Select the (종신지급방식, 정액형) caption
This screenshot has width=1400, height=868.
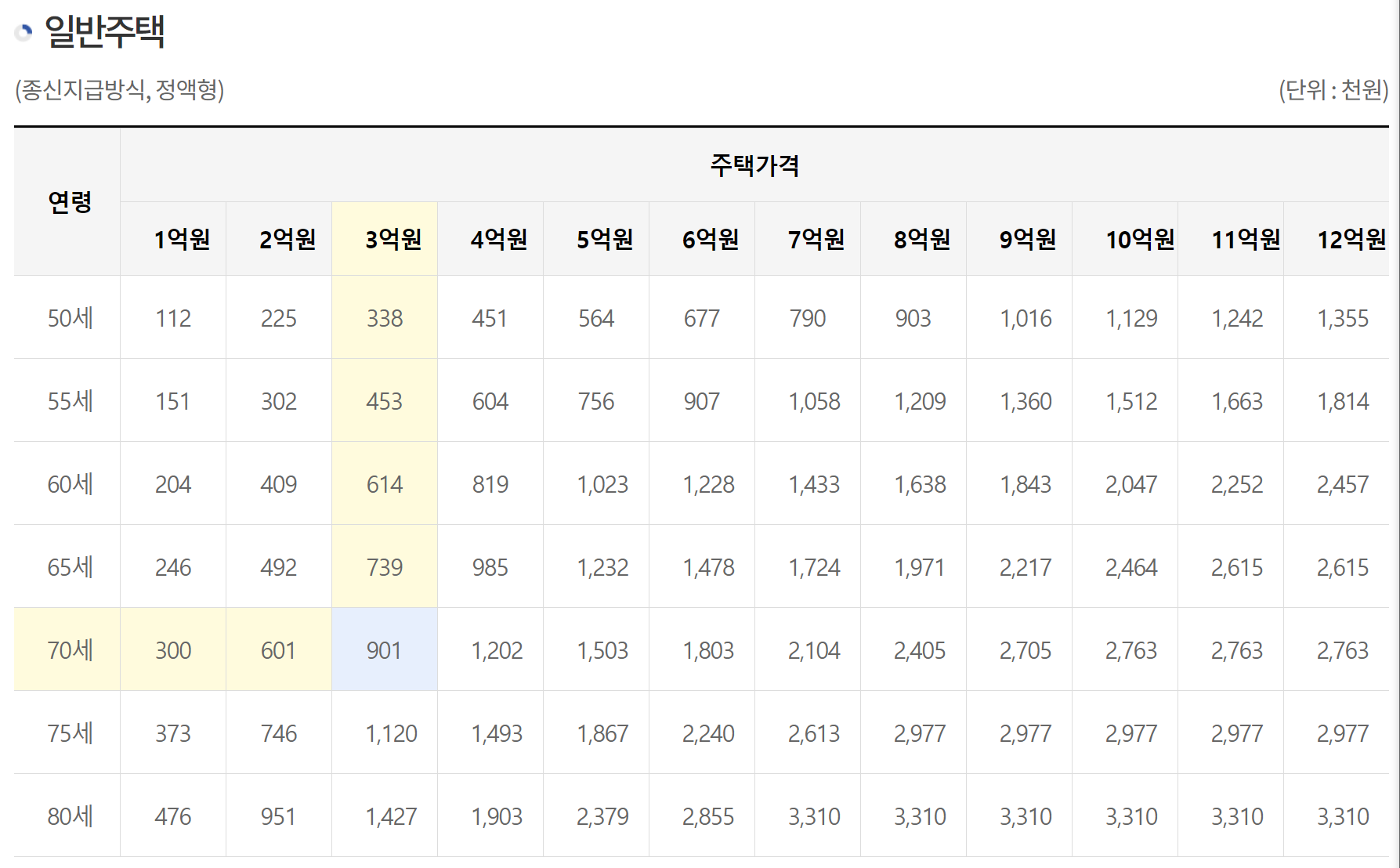pos(119,89)
